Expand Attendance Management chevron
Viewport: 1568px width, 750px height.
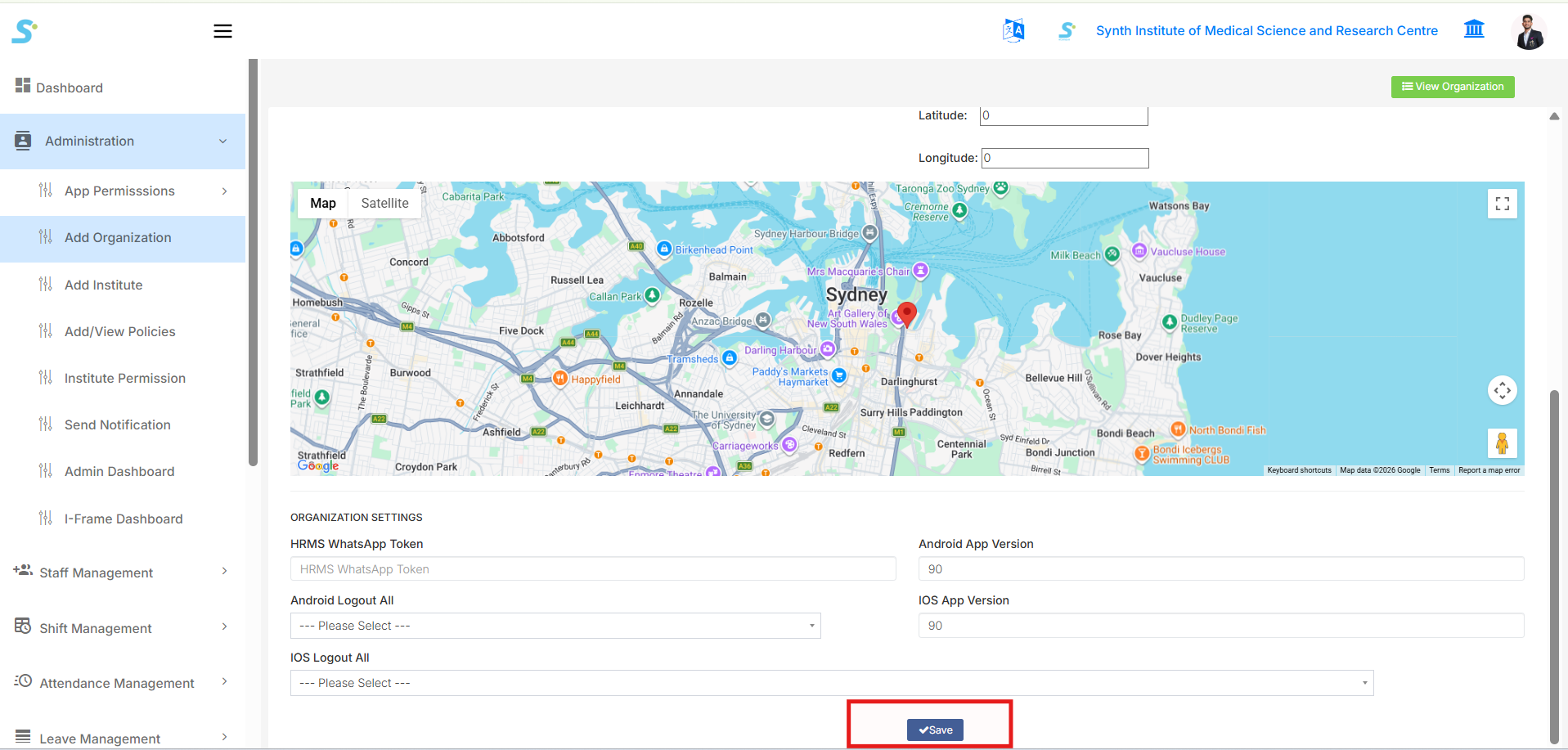point(224,681)
